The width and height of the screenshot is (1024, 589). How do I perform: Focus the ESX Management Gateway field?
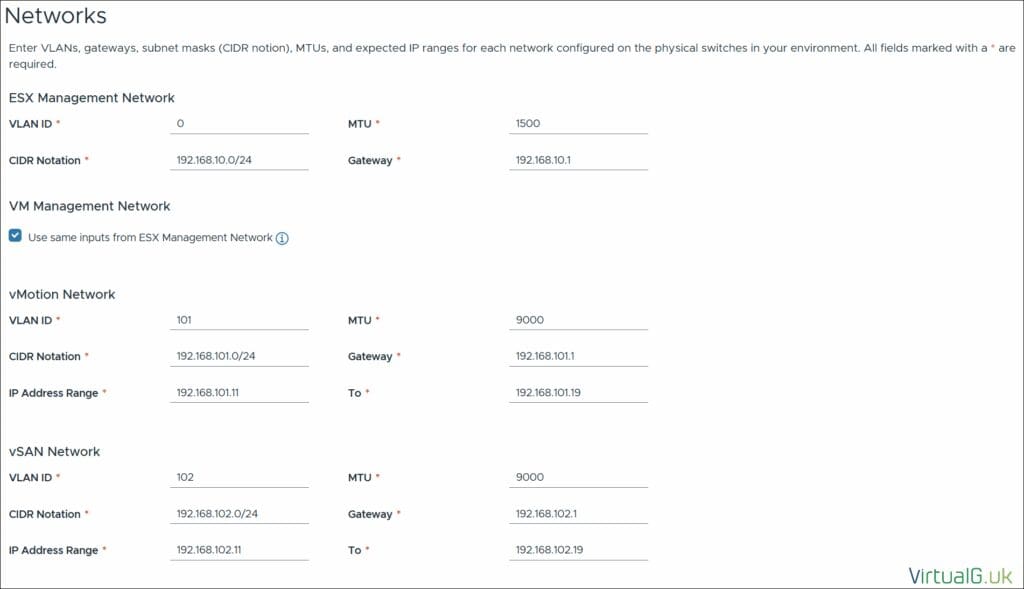coord(578,160)
